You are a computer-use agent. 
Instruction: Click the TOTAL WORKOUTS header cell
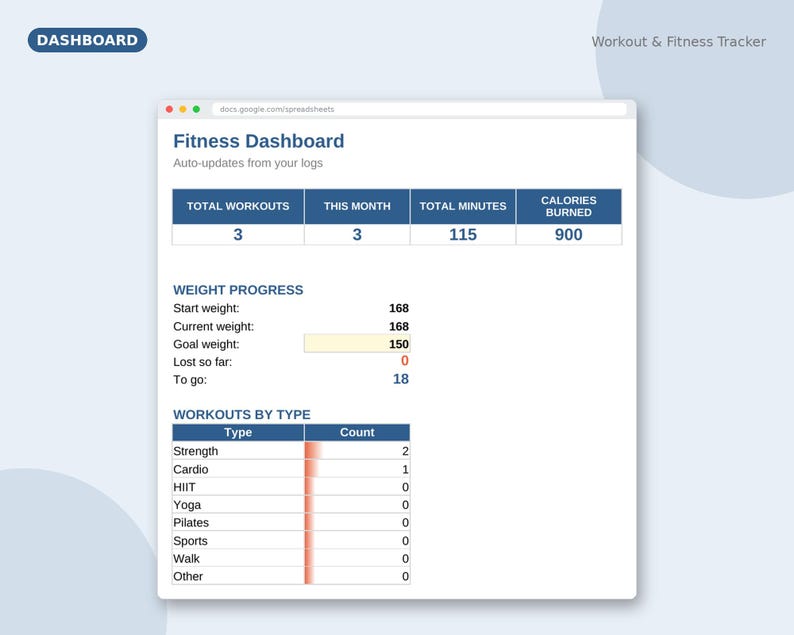[238, 207]
